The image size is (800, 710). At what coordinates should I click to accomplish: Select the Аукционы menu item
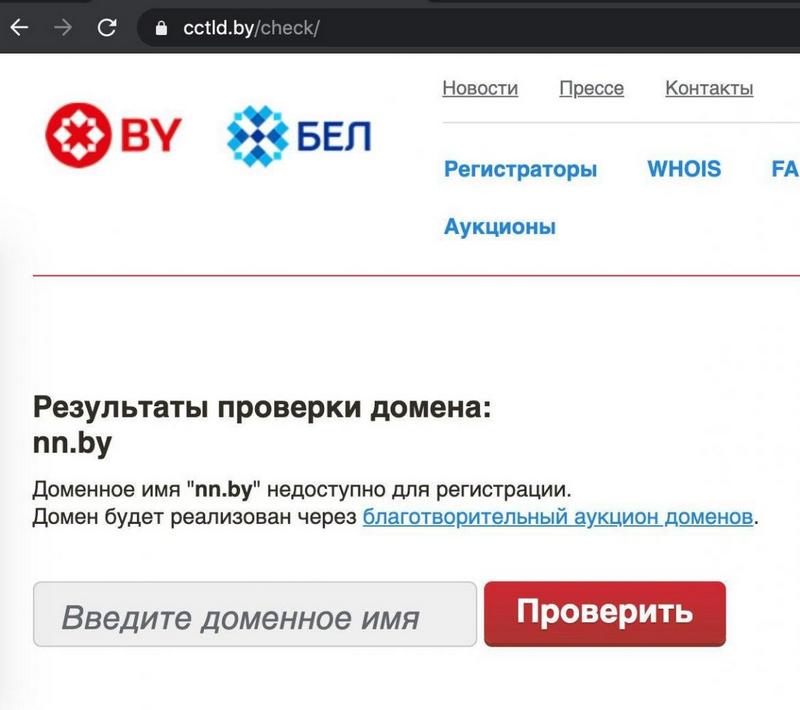point(500,227)
